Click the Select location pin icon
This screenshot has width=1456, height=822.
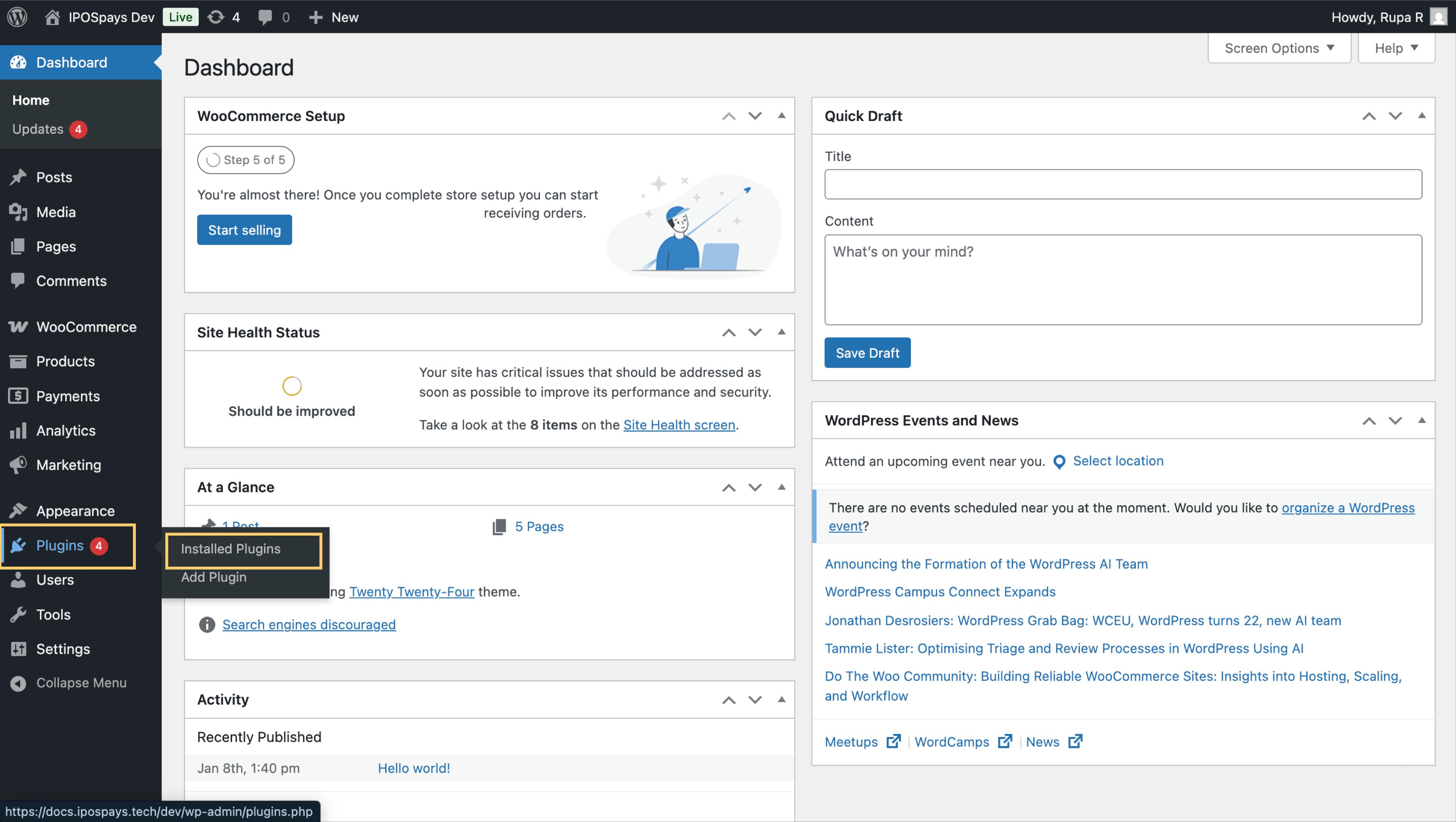point(1059,462)
